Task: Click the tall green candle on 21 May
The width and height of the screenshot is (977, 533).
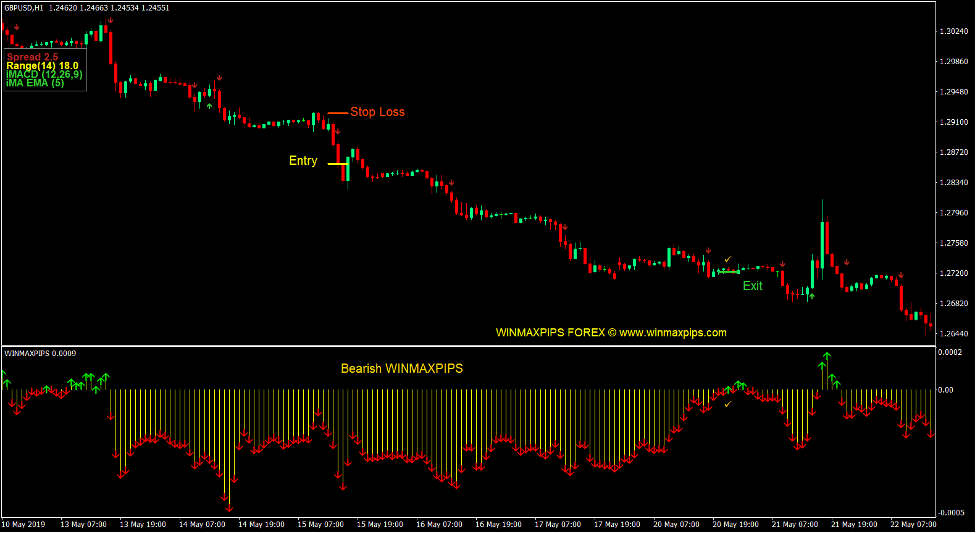Action: tap(825, 240)
